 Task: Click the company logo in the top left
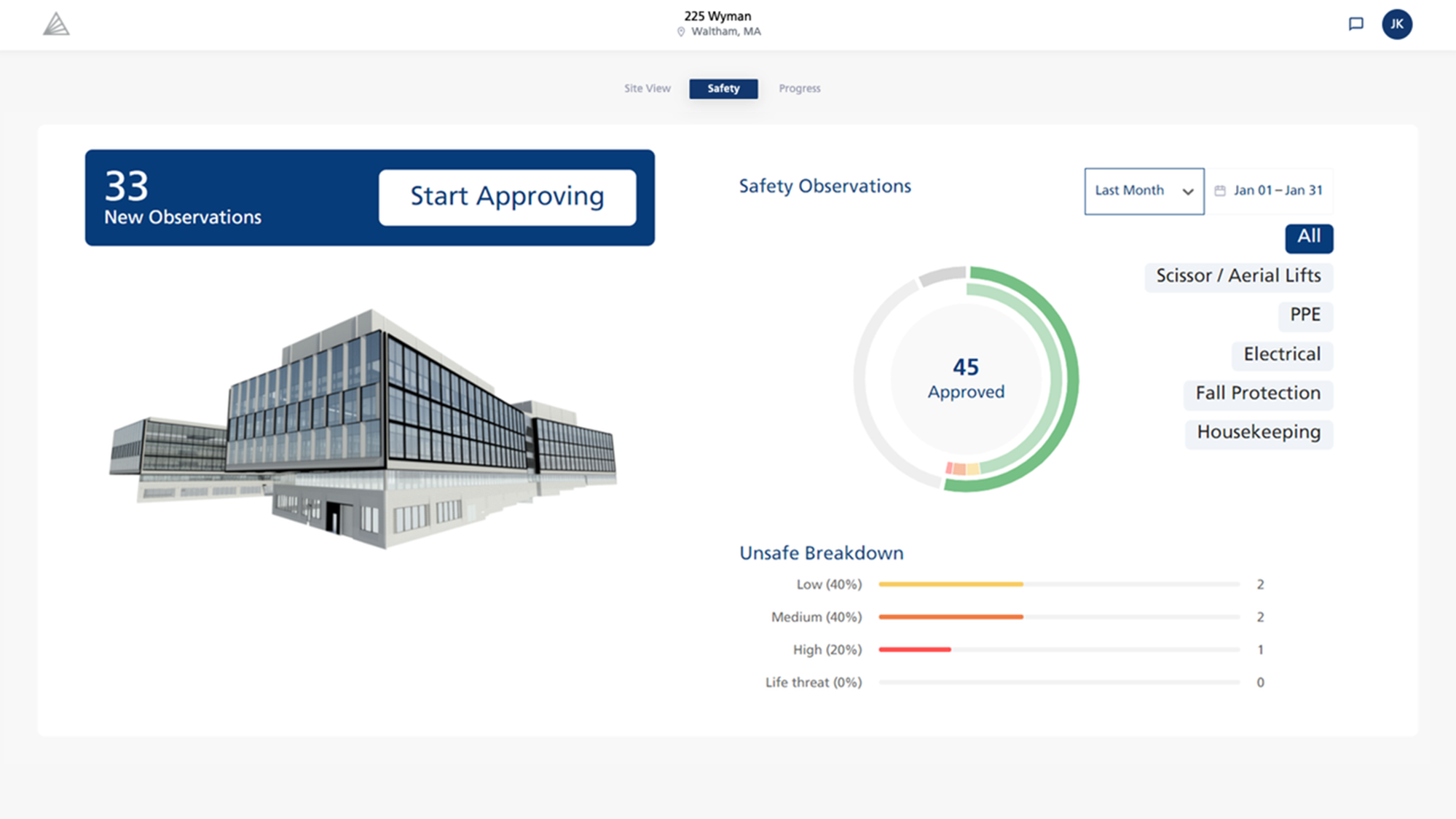[55, 23]
